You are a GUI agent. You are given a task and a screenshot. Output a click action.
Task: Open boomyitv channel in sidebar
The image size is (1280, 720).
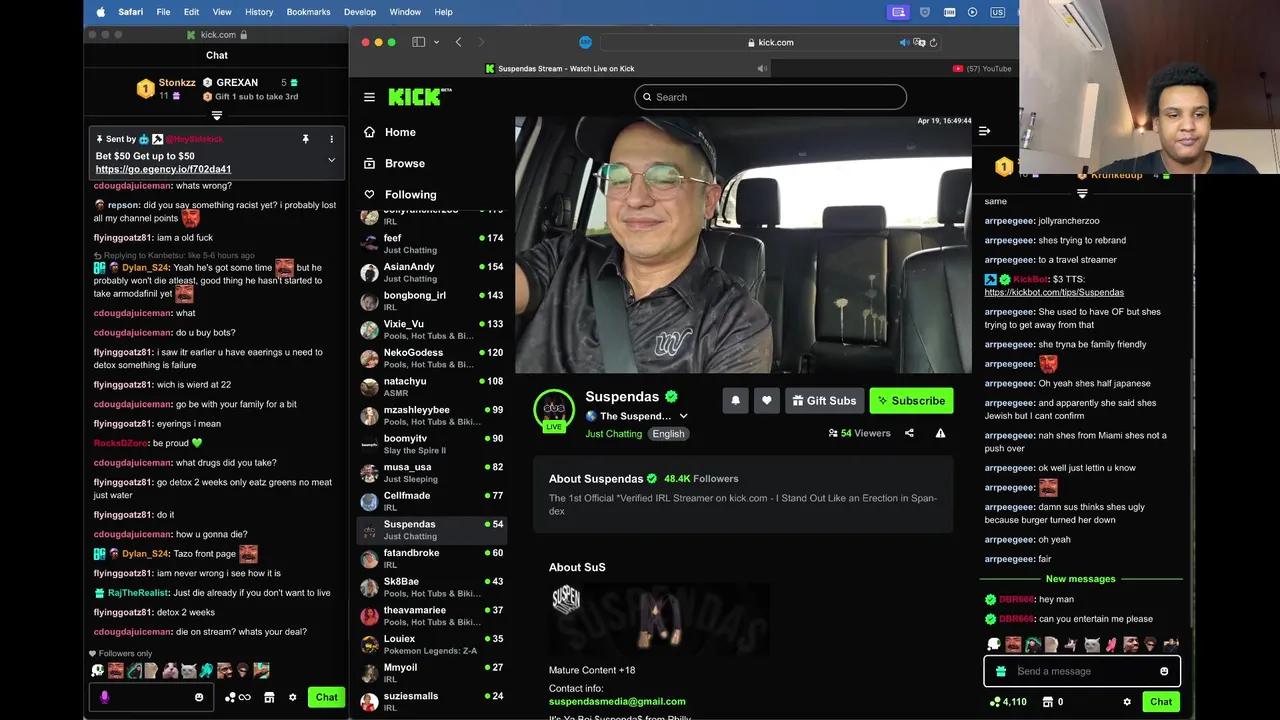tap(431, 444)
